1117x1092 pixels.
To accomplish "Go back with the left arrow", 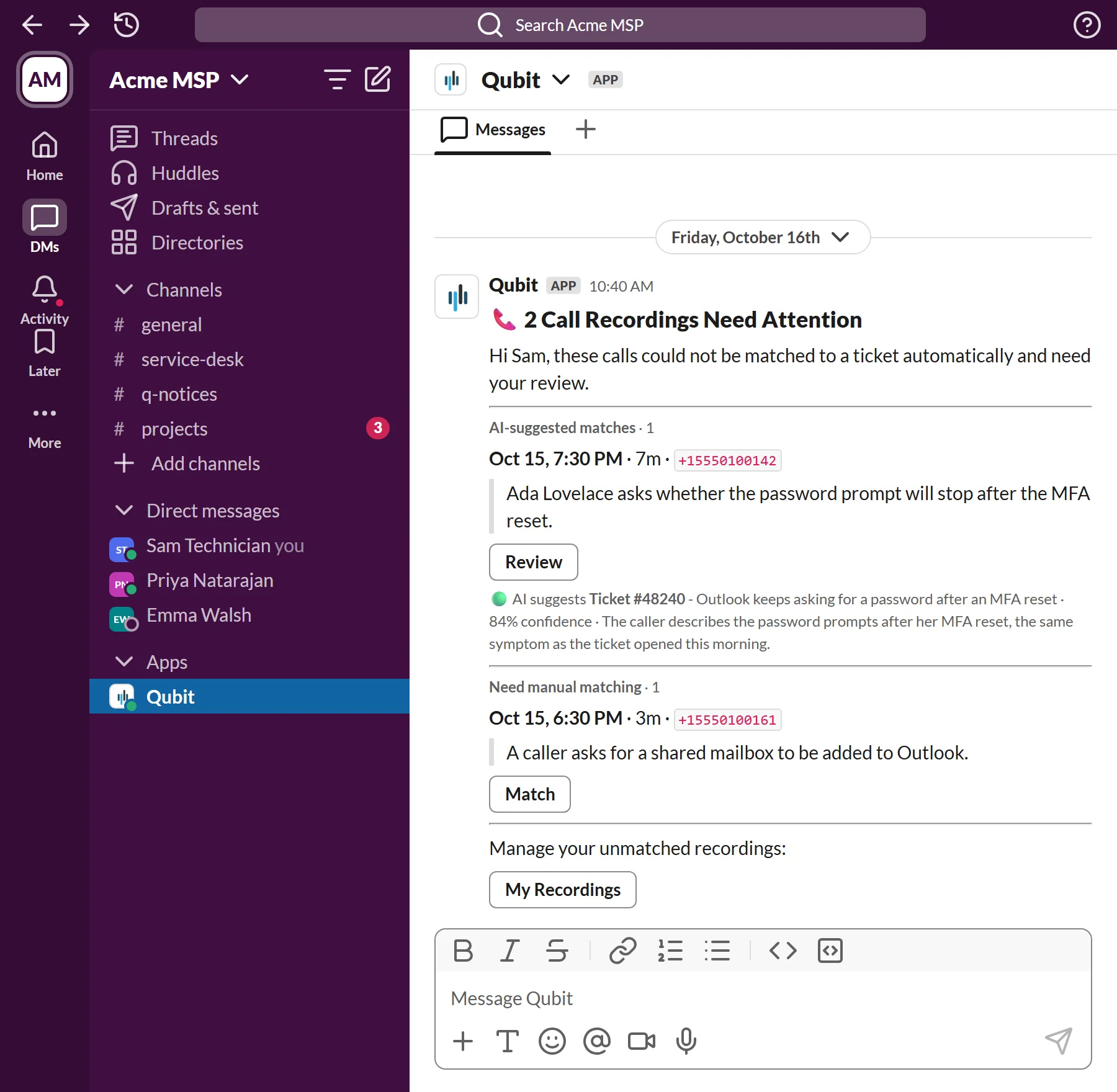I will (x=32, y=25).
